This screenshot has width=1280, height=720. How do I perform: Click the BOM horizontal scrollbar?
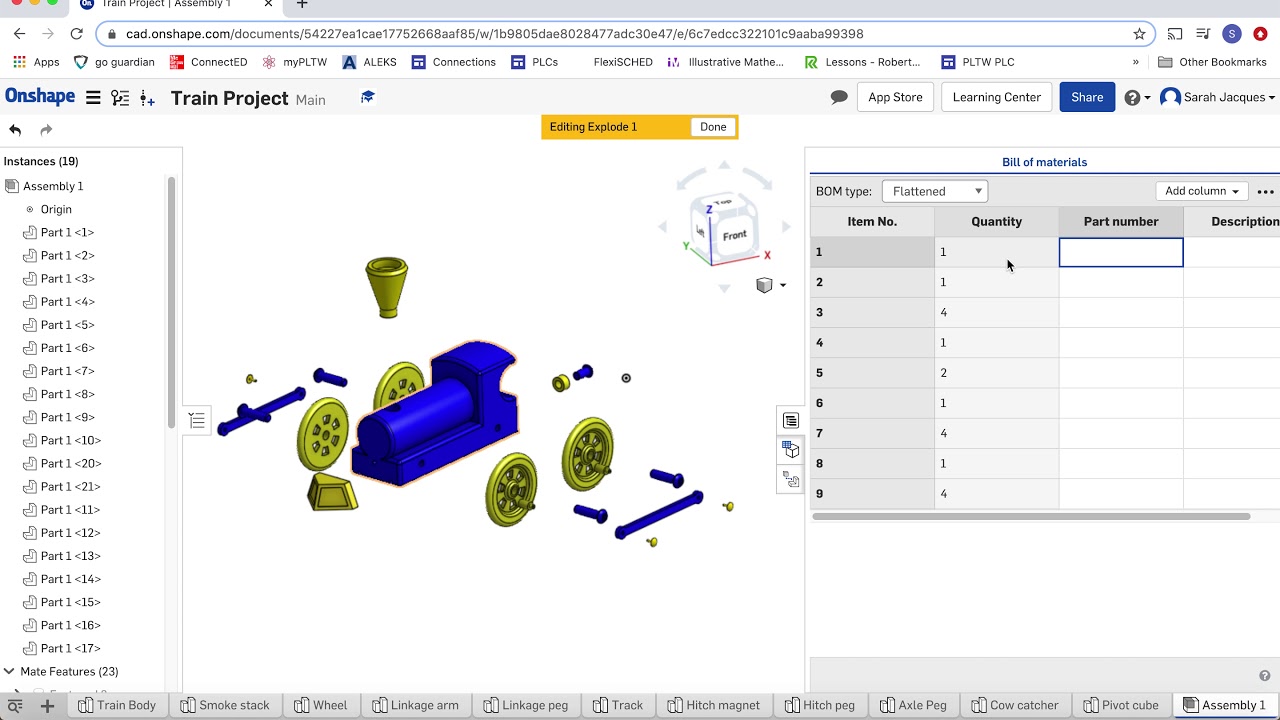click(x=1031, y=516)
